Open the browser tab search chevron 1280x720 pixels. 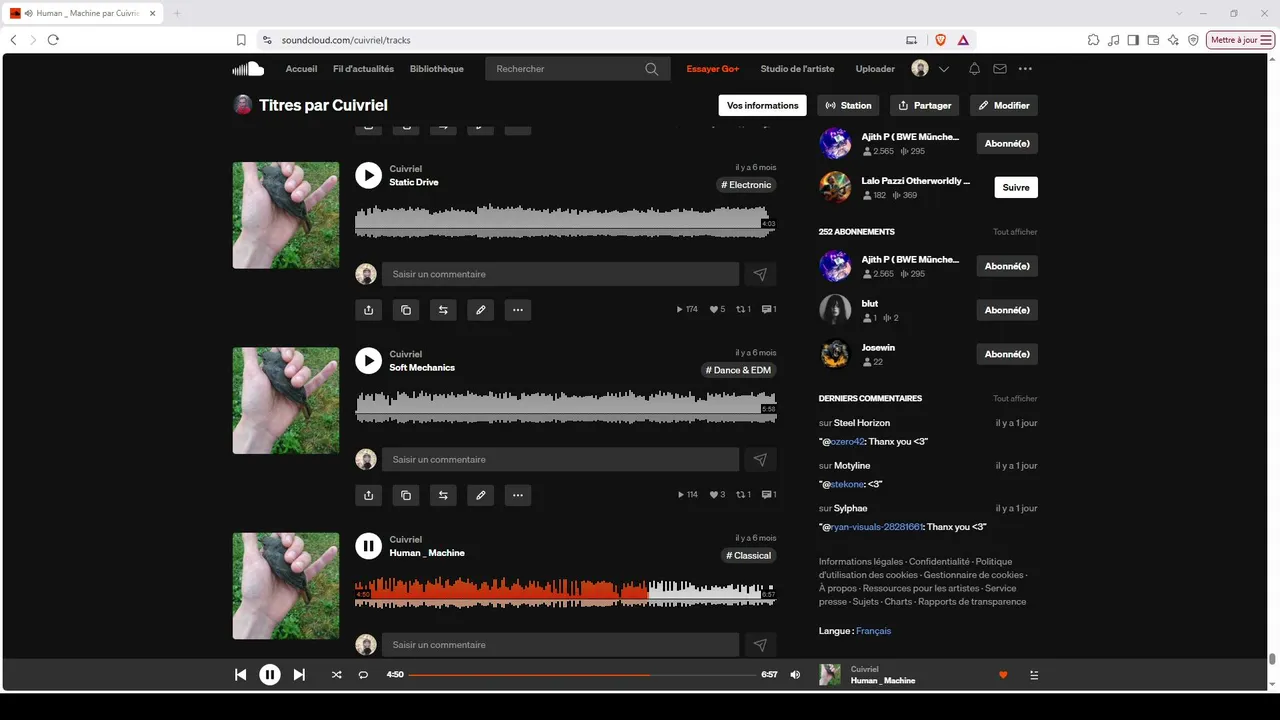tap(1180, 13)
